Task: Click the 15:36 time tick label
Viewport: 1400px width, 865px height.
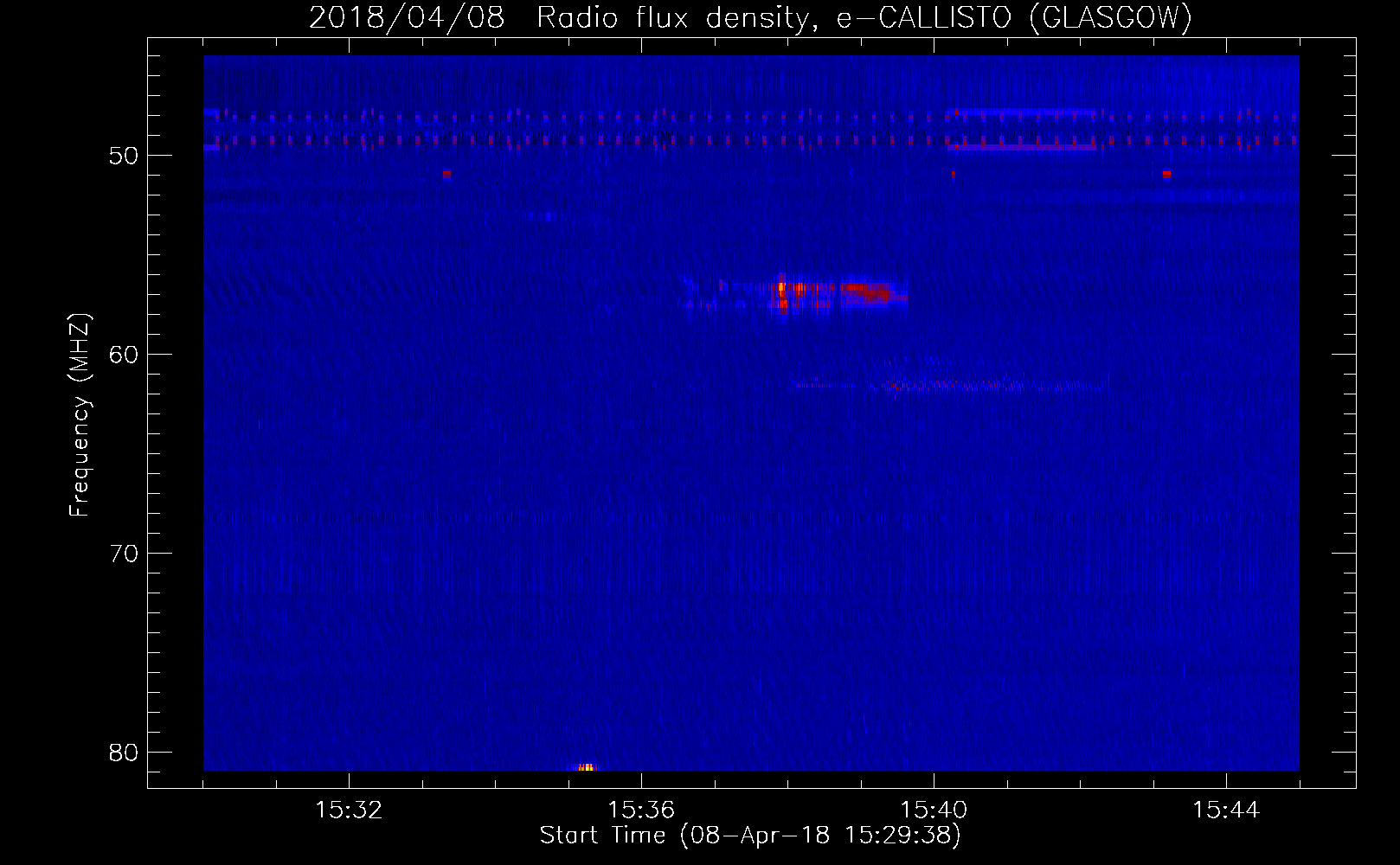Action: pos(641,811)
